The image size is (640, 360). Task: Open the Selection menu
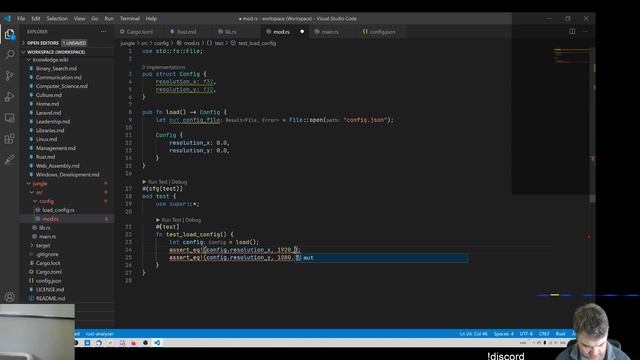click(57, 18)
